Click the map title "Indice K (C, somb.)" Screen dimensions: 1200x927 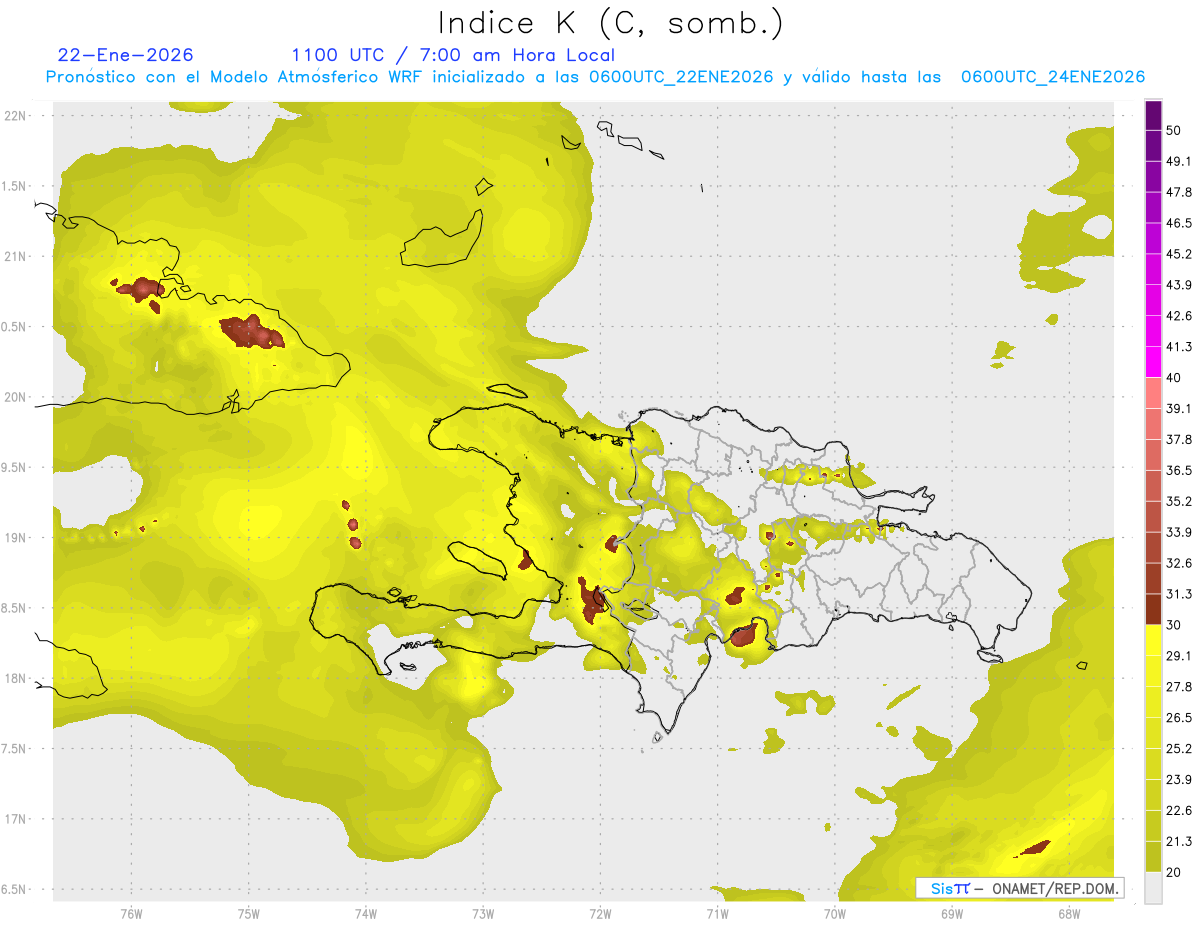(x=611, y=24)
